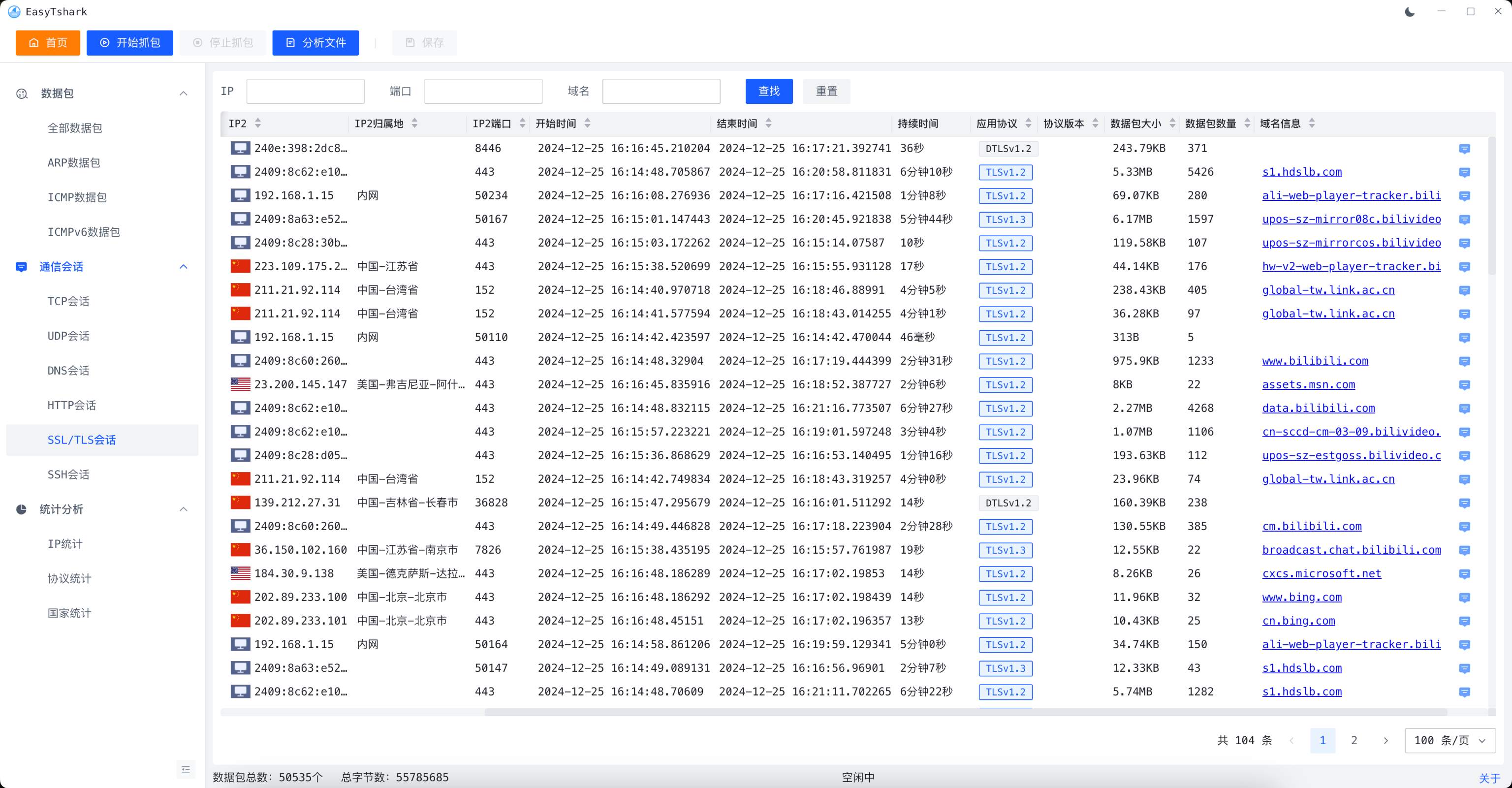
Task: Go to page 2 of results
Action: click(x=1354, y=740)
